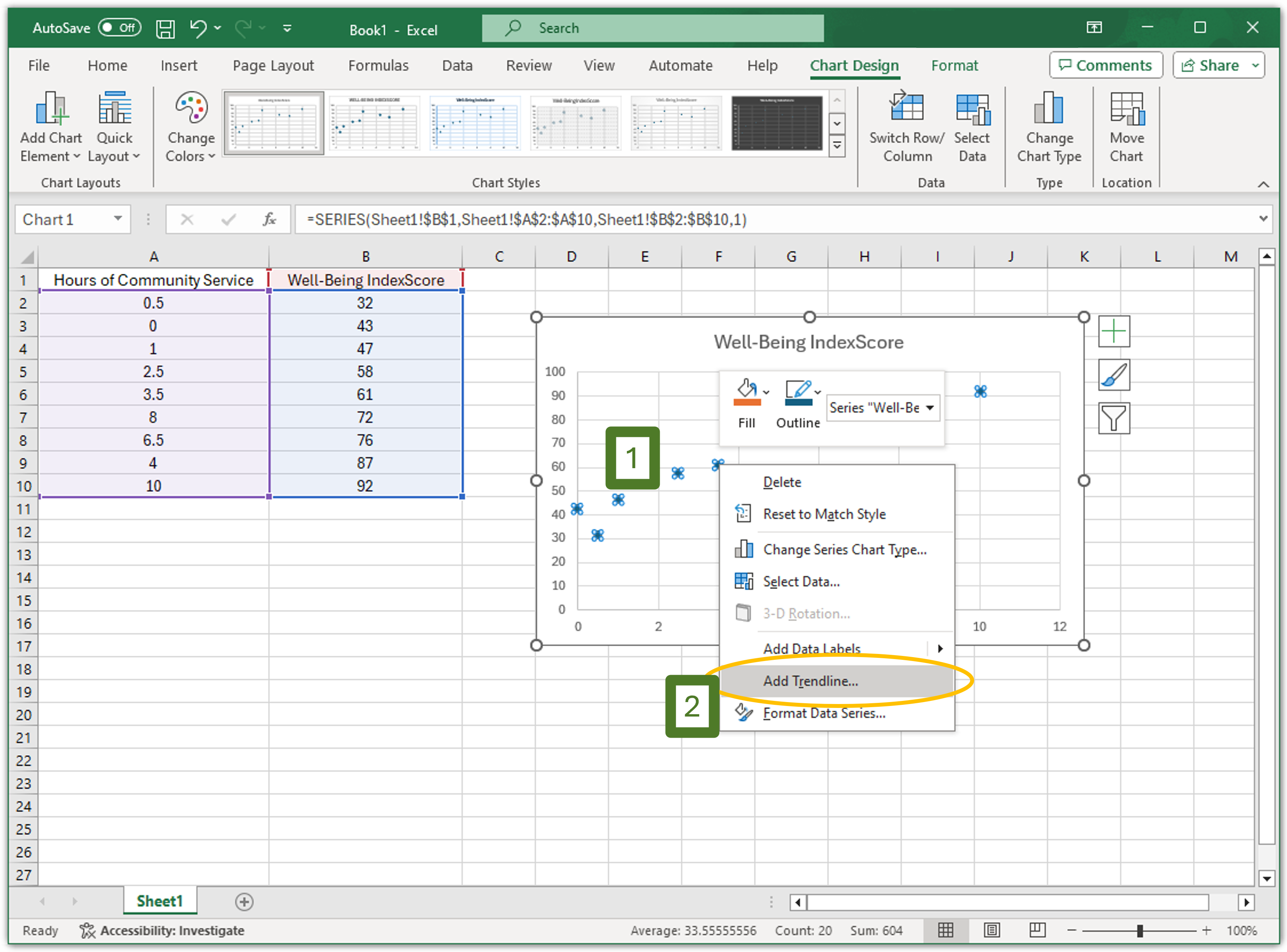Open the Insert Function dialog

(268, 219)
